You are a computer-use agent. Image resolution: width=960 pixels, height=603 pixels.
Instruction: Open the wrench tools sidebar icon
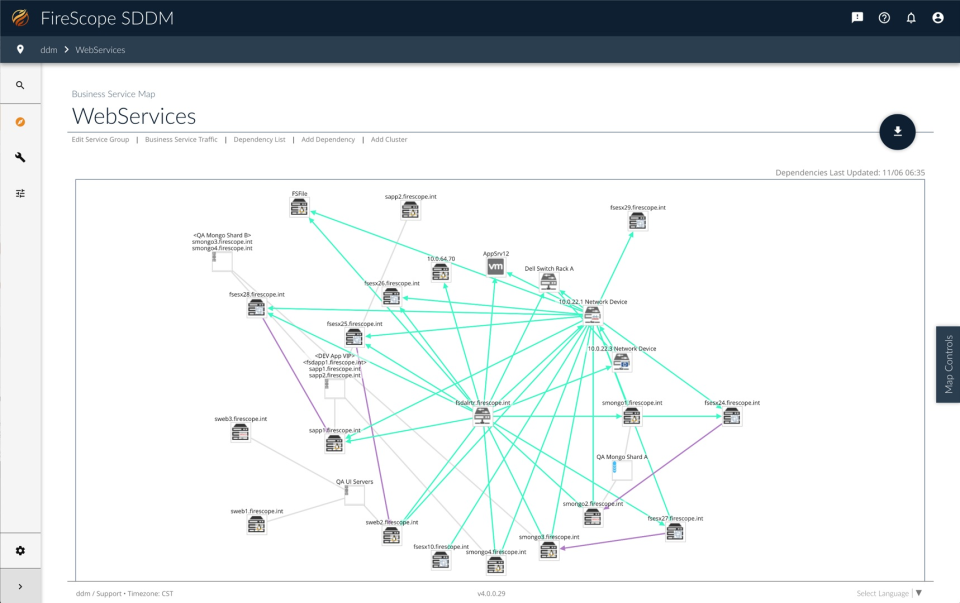[20, 157]
